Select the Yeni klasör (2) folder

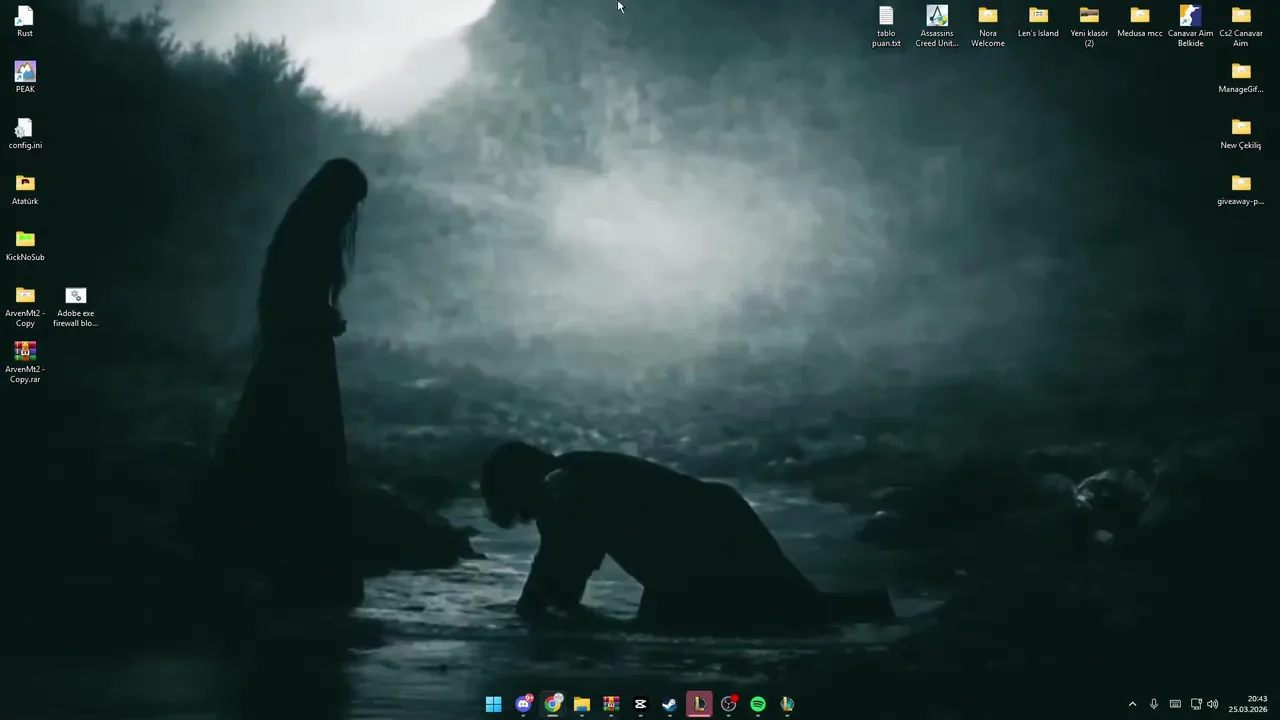tap(1089, 26)
